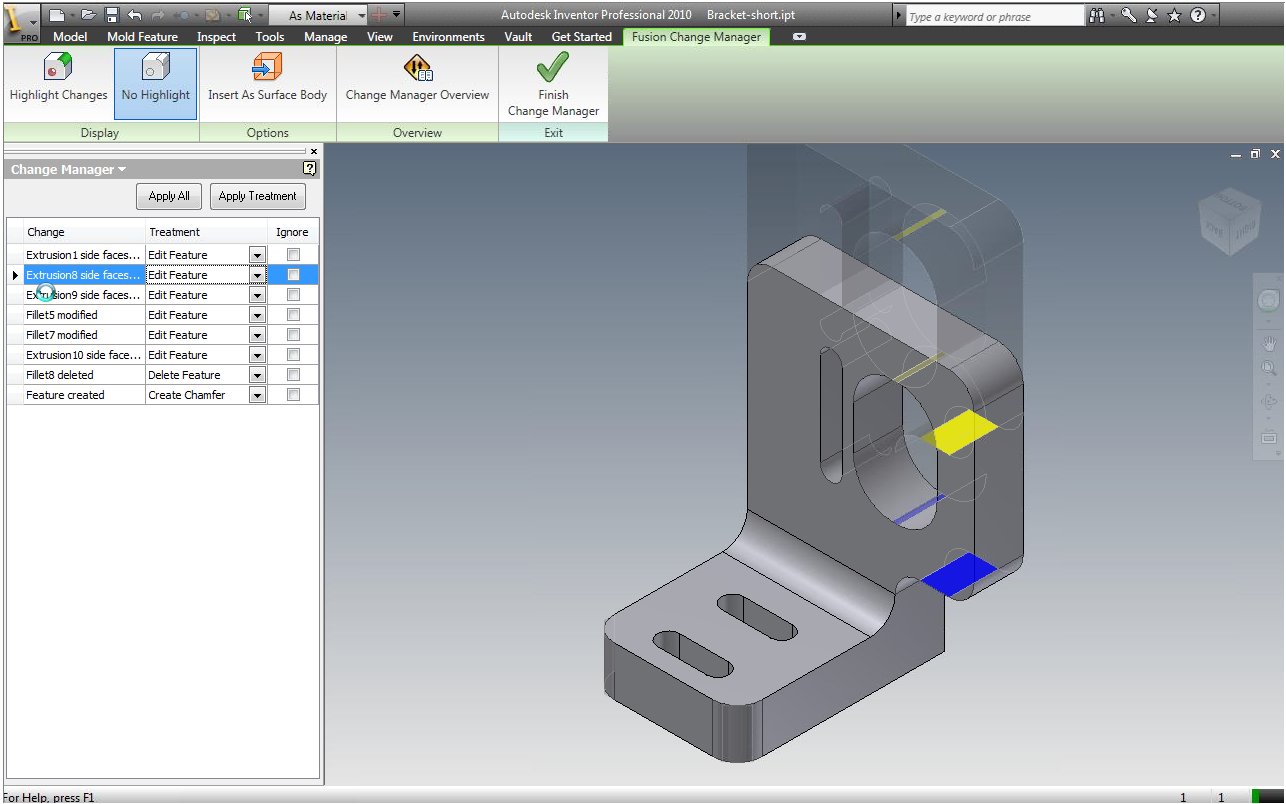Viewport: 1286px width, 804px height.
Task: Switch to the Inspect tab
Action: (217, 37)
